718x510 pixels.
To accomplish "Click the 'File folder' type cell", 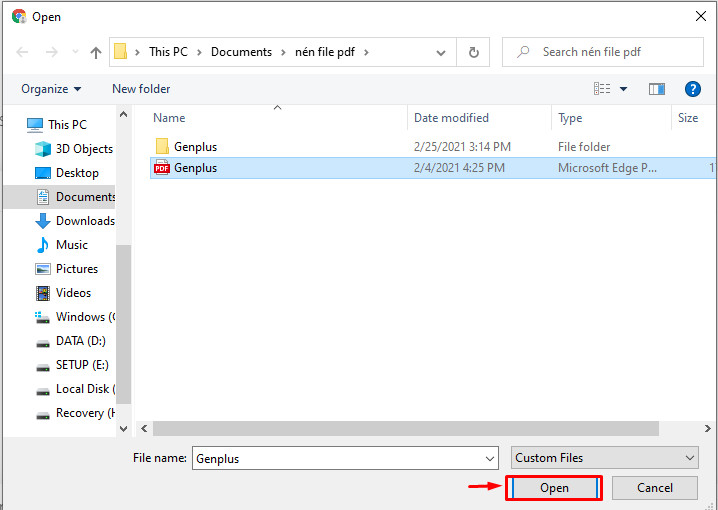I will pos(584,146).
